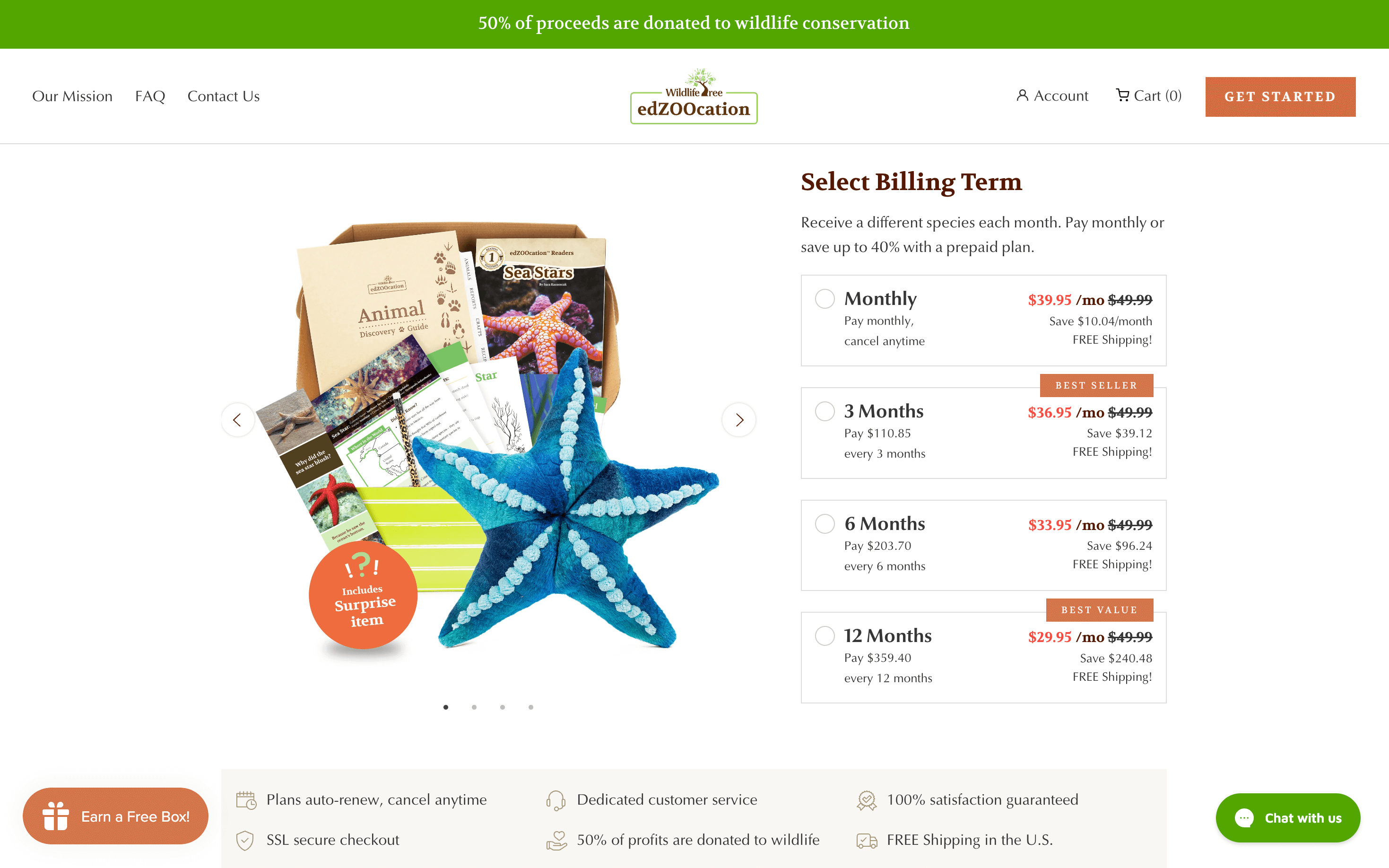
Task: Open the Our Mission menu item
Action: [72, 95]
